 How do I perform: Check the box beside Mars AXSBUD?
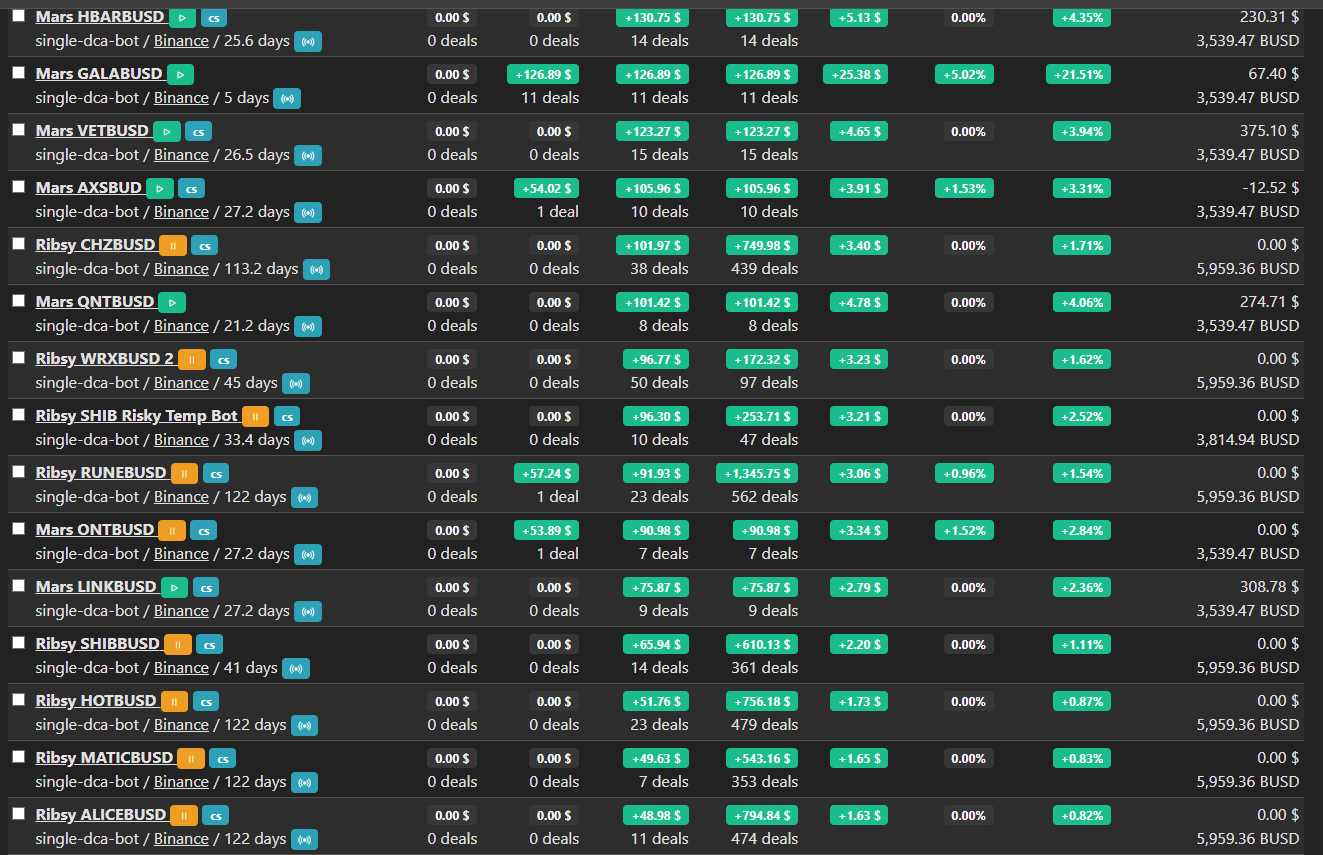(18, 186)
